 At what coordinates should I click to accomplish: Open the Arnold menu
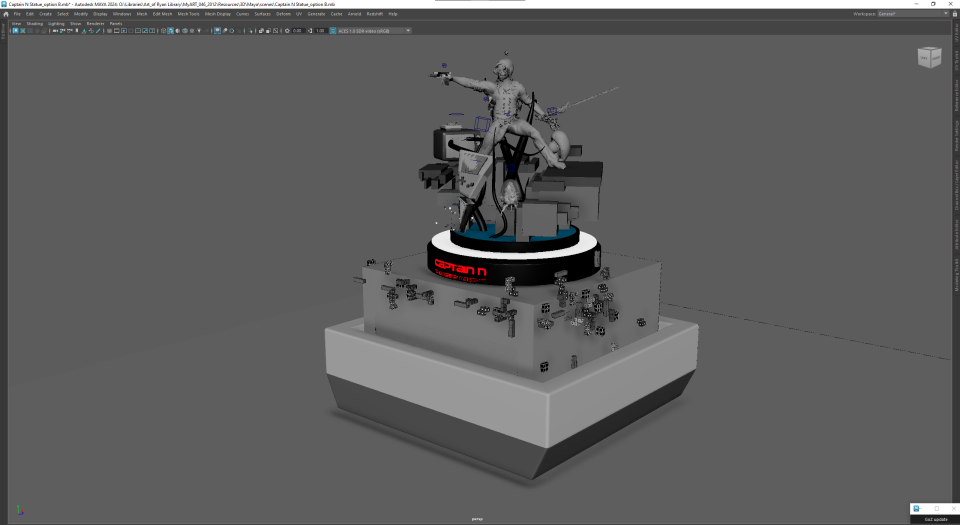[354, 13]
